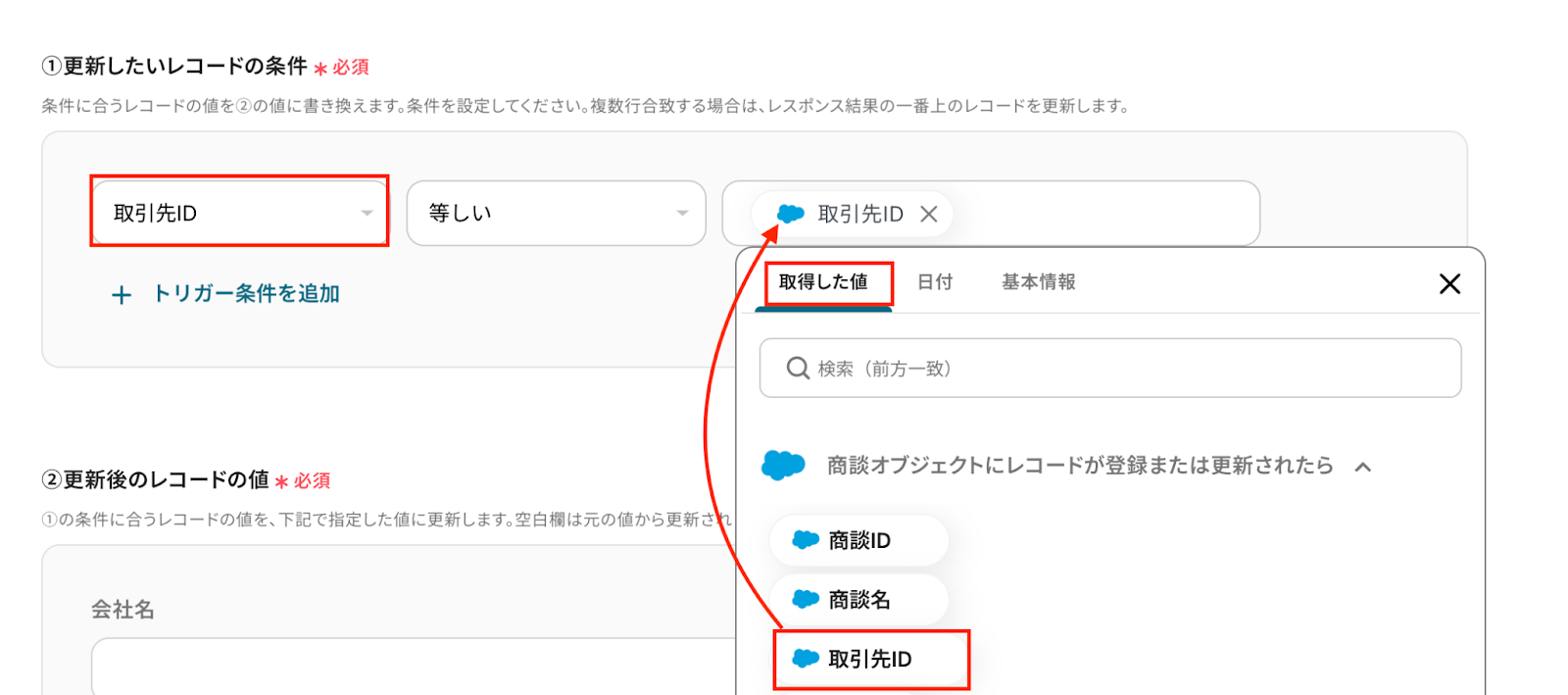The height and width of the screenshot is (695, 1568).
Task: Click Salesforce icon beside 商談オブジェクト heading
Action: coord(783,465)
